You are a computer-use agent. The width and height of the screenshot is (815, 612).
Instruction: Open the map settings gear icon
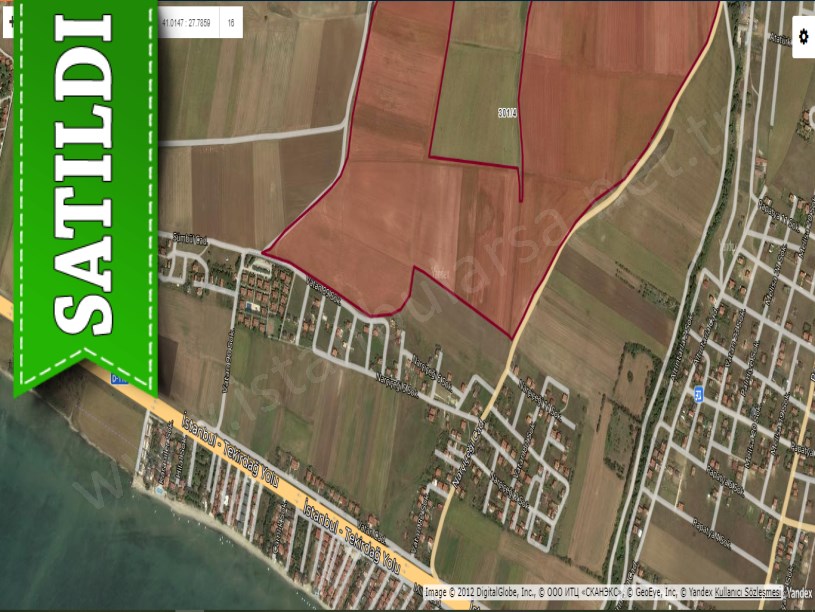coord(803,37)
